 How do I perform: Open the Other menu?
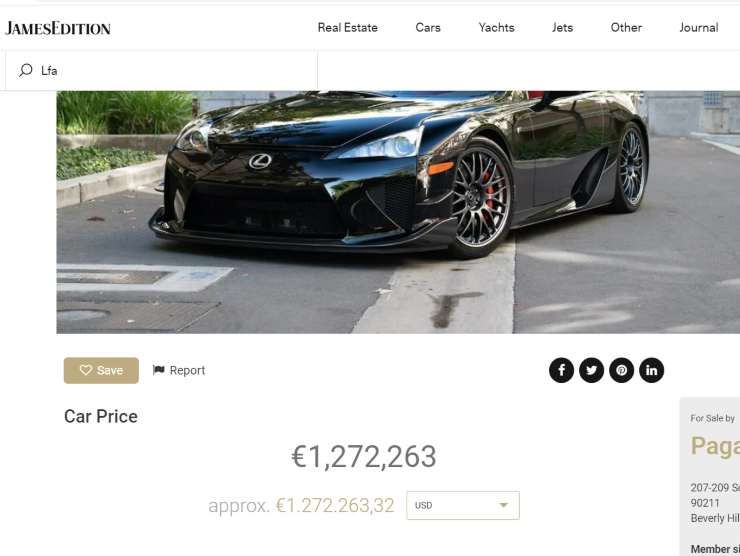[626, 27]
